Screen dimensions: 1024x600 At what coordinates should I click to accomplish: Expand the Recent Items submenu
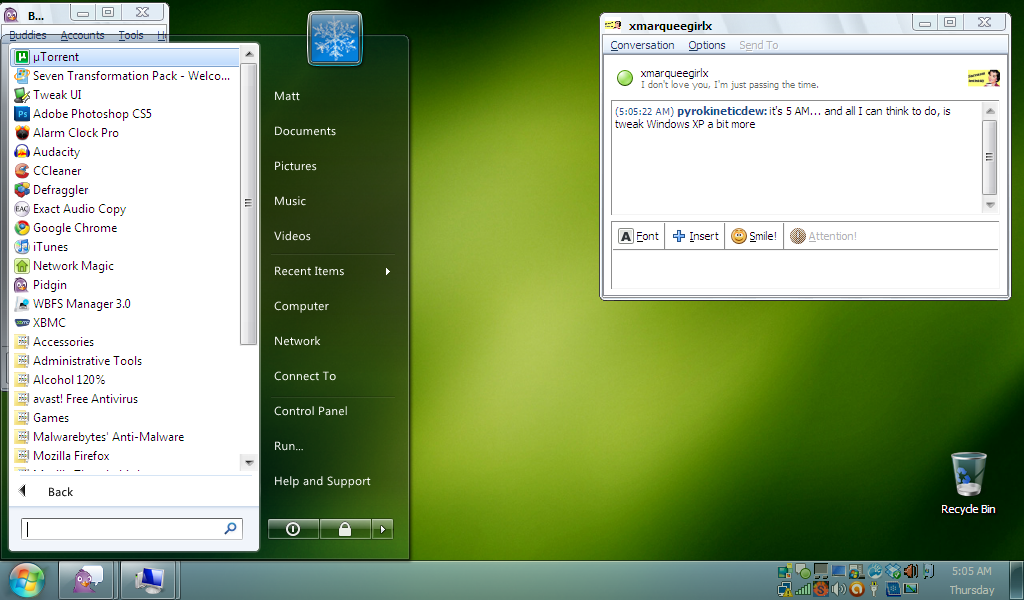tap(332, 271)
